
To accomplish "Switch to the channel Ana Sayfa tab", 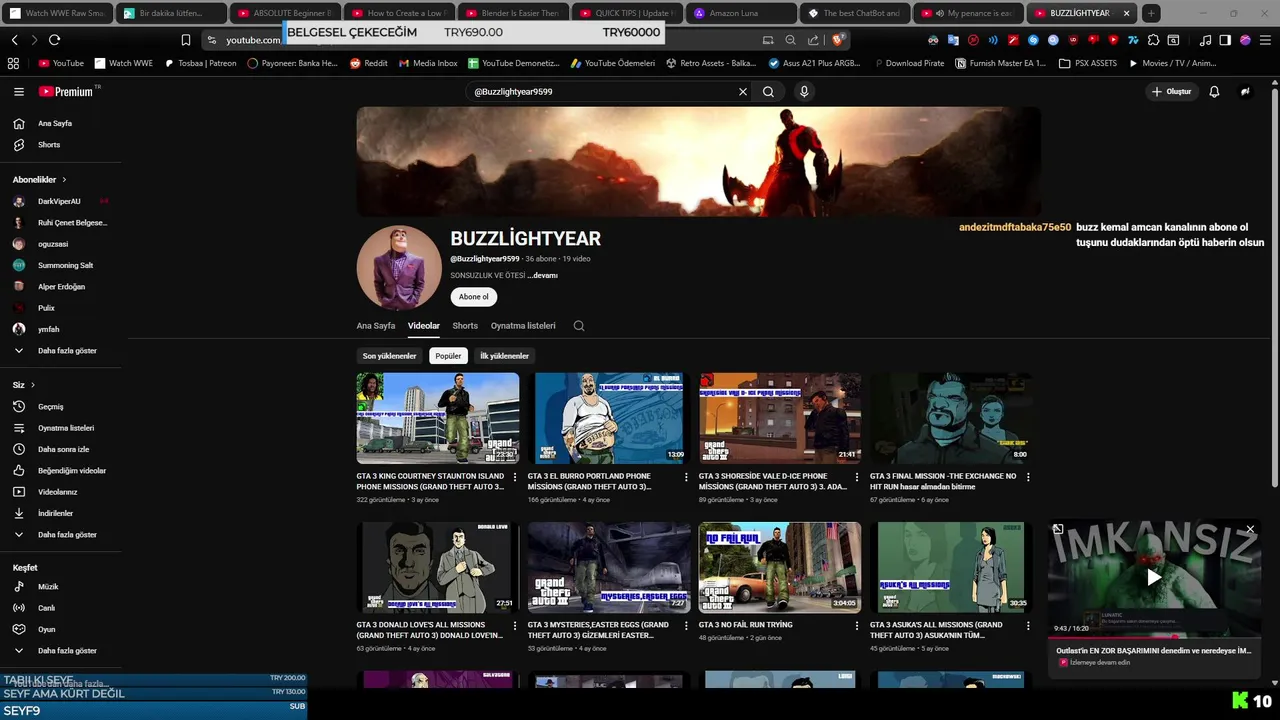I will click(376, 326).
